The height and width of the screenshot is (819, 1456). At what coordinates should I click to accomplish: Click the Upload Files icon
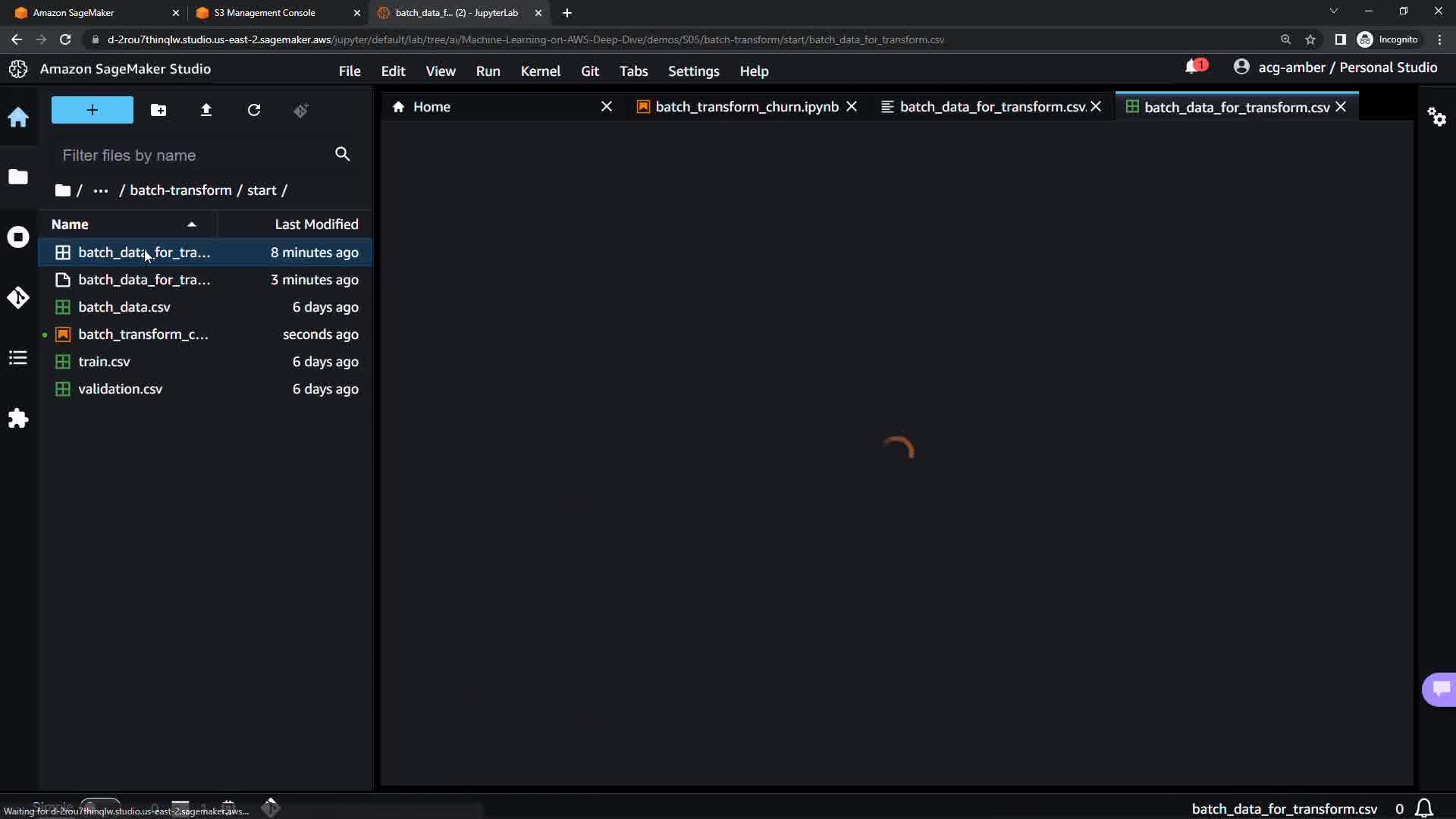(x=206, y=111)
